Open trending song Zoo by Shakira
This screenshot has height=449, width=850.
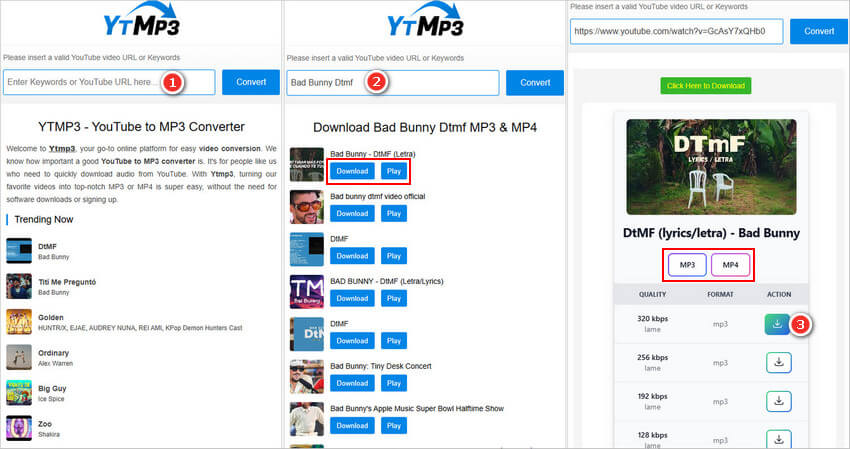(x=45, y=424)
